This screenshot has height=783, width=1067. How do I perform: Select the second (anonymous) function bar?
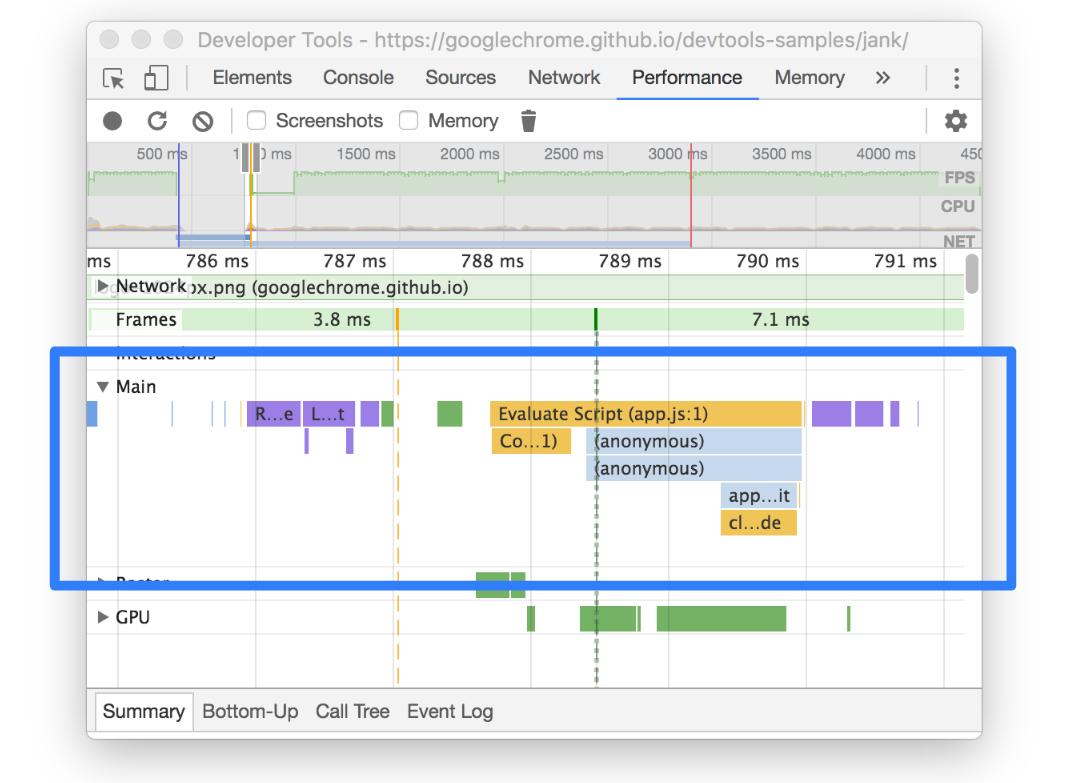coord(694,469)
